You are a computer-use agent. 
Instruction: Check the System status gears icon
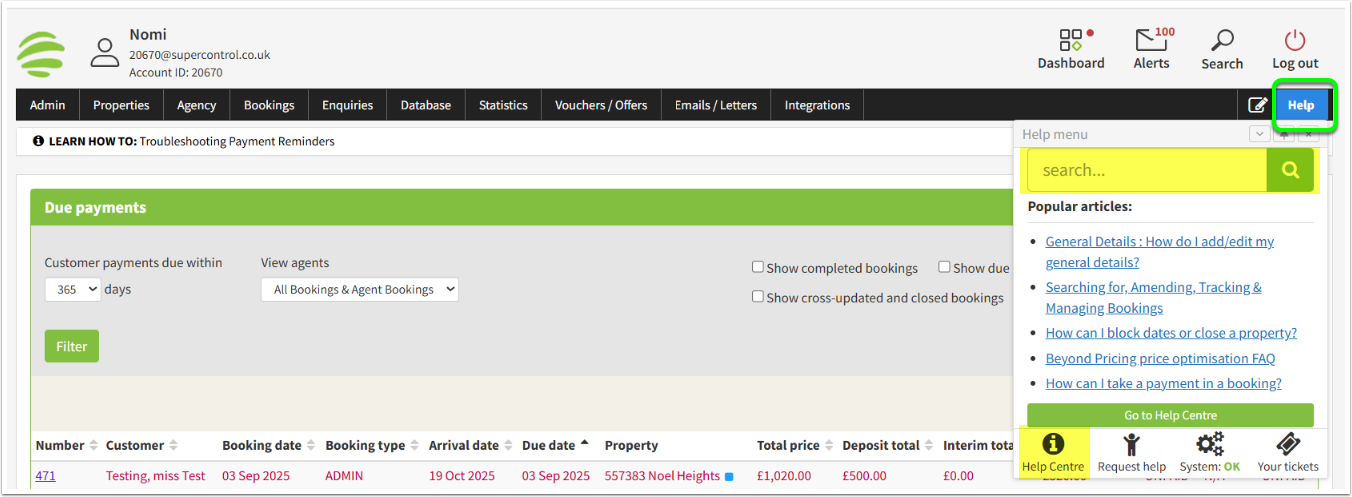click(x=1210, y=445)
